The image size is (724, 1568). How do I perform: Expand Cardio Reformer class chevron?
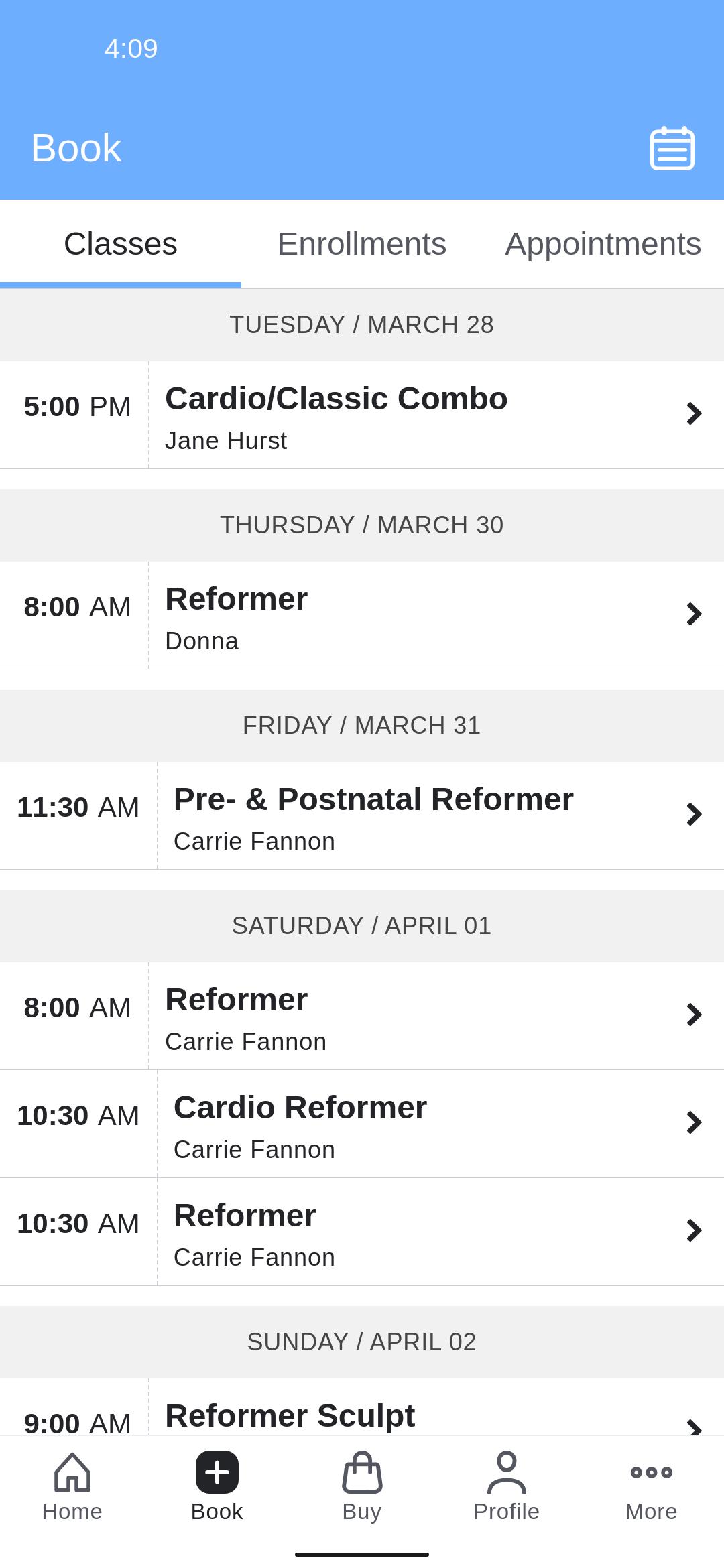pyautogui.click(x=694, y=1122)
